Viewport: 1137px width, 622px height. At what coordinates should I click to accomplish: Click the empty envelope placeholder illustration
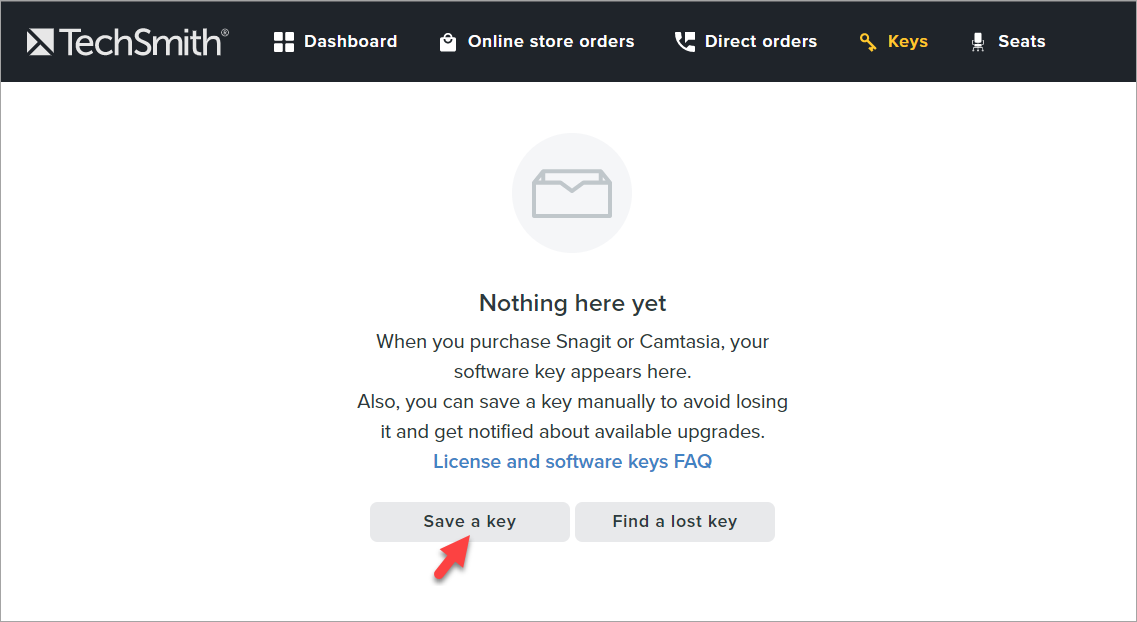tap(571, 192)
